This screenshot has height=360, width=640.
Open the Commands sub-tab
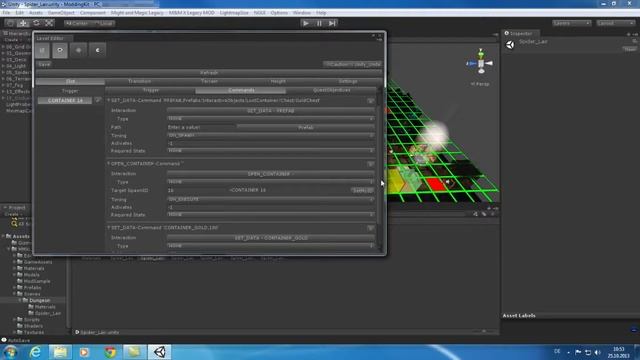241,90
